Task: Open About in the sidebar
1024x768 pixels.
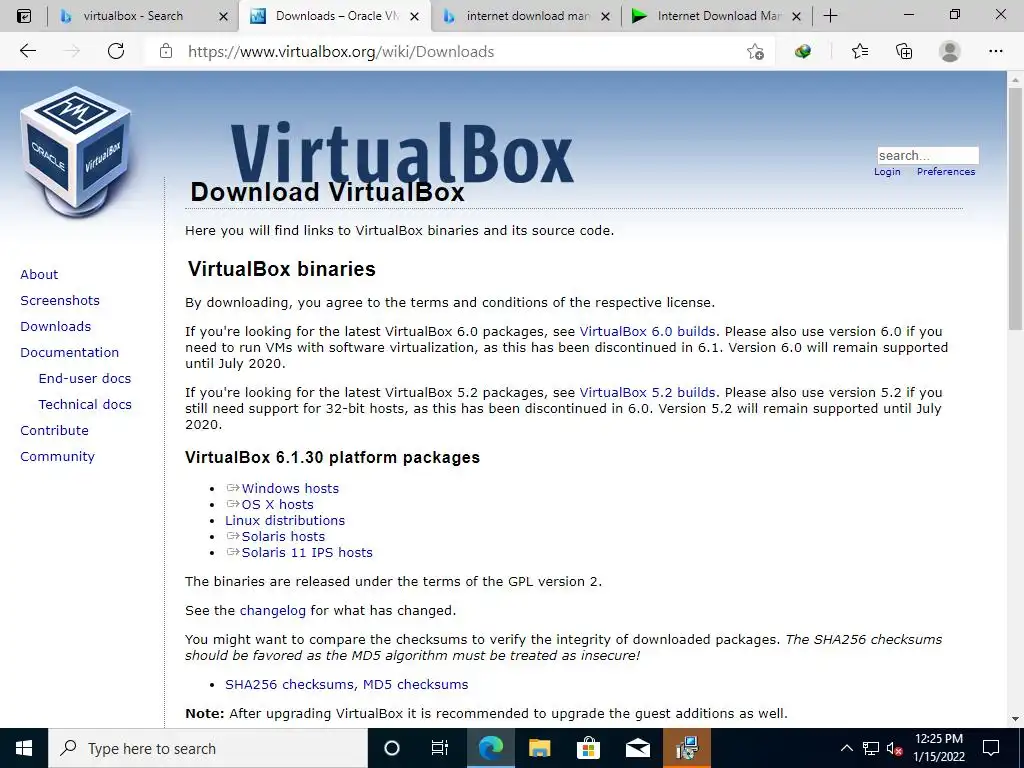Action: pos(39,274)
